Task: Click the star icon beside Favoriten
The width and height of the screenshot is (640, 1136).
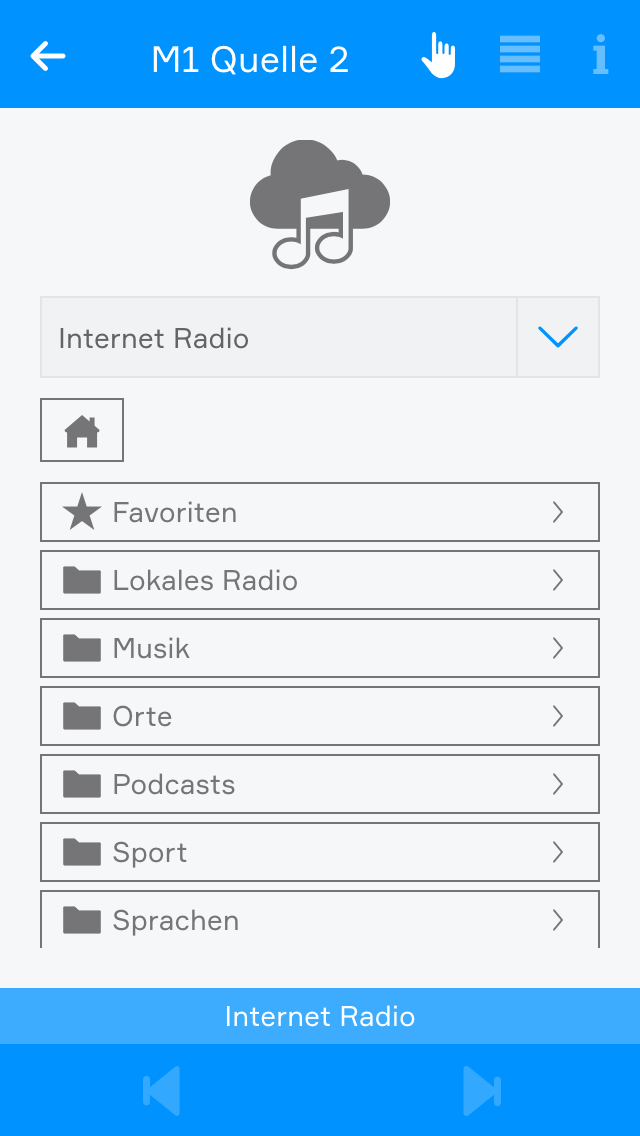Action: tap(82, 512)
